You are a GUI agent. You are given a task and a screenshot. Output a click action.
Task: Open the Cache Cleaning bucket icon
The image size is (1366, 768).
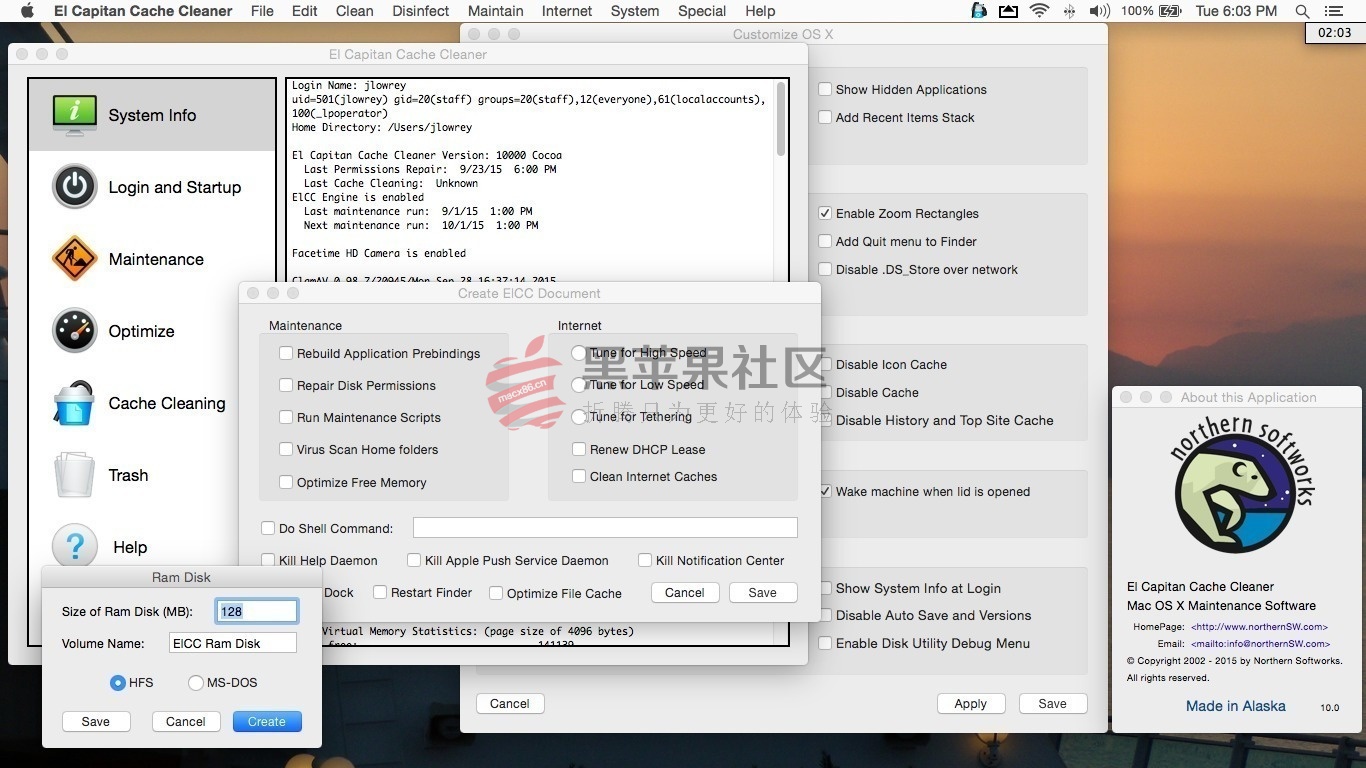pos(74,403)
